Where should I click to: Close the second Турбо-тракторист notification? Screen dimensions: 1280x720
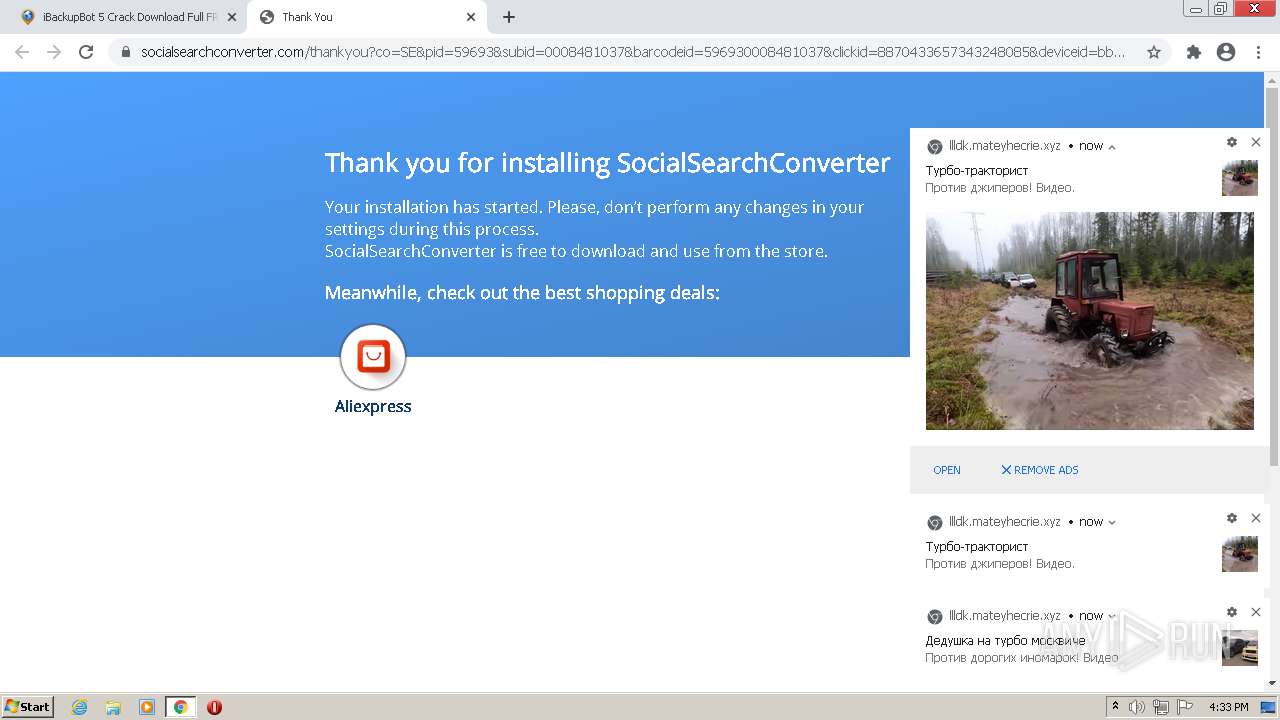click(x=1256, y=518)
